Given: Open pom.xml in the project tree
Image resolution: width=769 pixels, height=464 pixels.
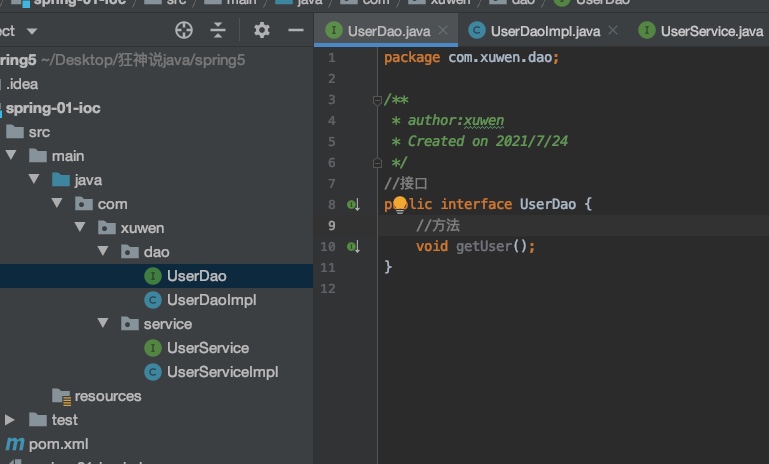Looking at the screenshot, I should click(x=59, y=443).
